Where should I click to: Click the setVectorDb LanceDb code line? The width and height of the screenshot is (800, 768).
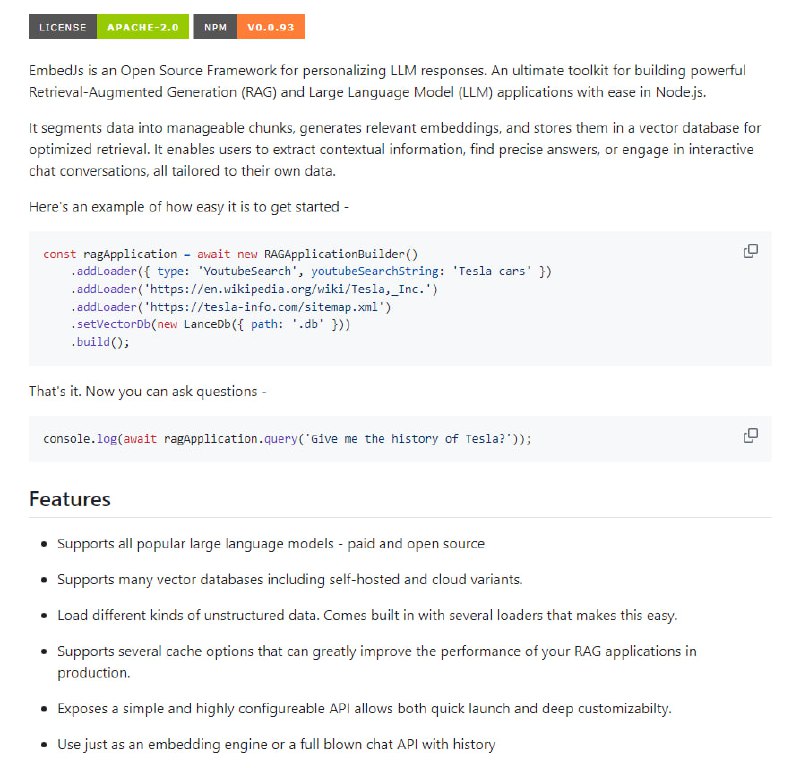tap(211, 324)
